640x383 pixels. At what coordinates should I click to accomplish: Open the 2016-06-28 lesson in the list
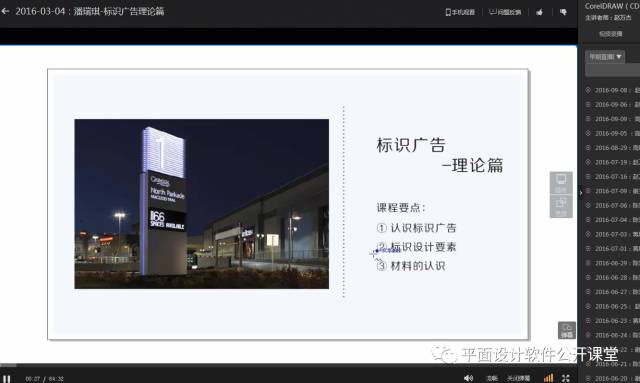click(612, 278)
